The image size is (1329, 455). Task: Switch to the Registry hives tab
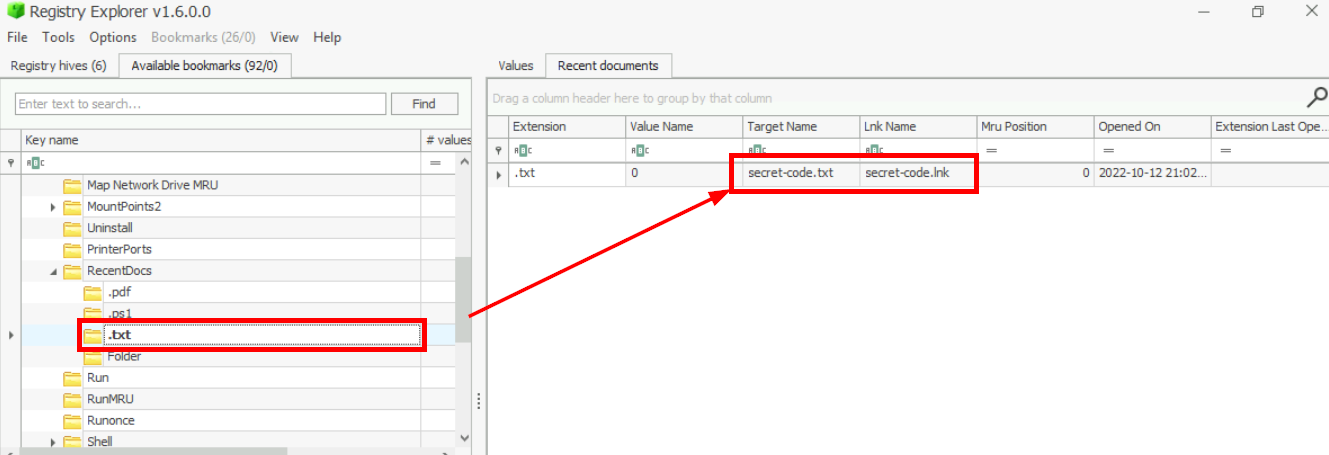pyautogui.click(x=58, y=66)
